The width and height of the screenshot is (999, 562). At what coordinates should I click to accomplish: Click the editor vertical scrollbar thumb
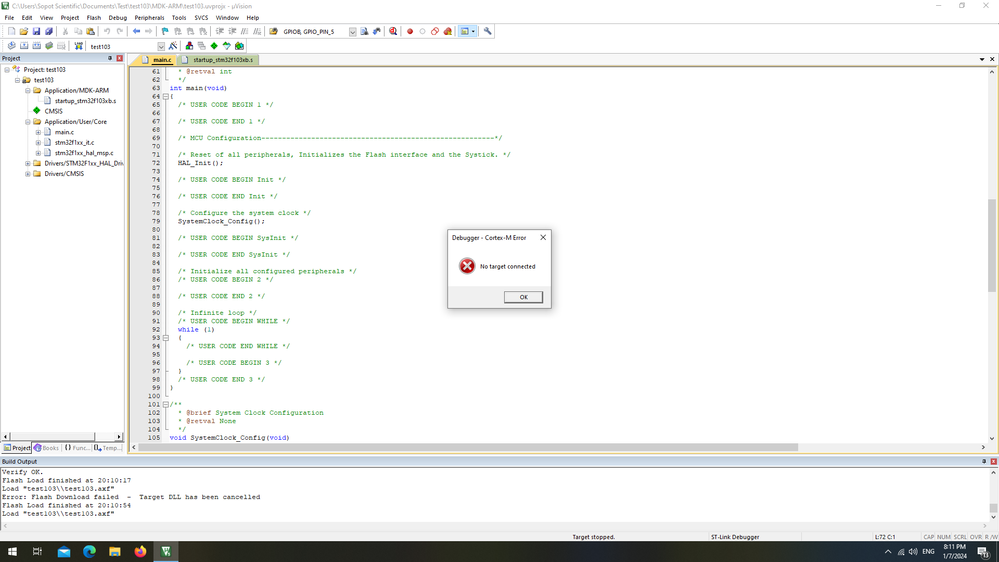pyautogui.click(x=992, y=246)
